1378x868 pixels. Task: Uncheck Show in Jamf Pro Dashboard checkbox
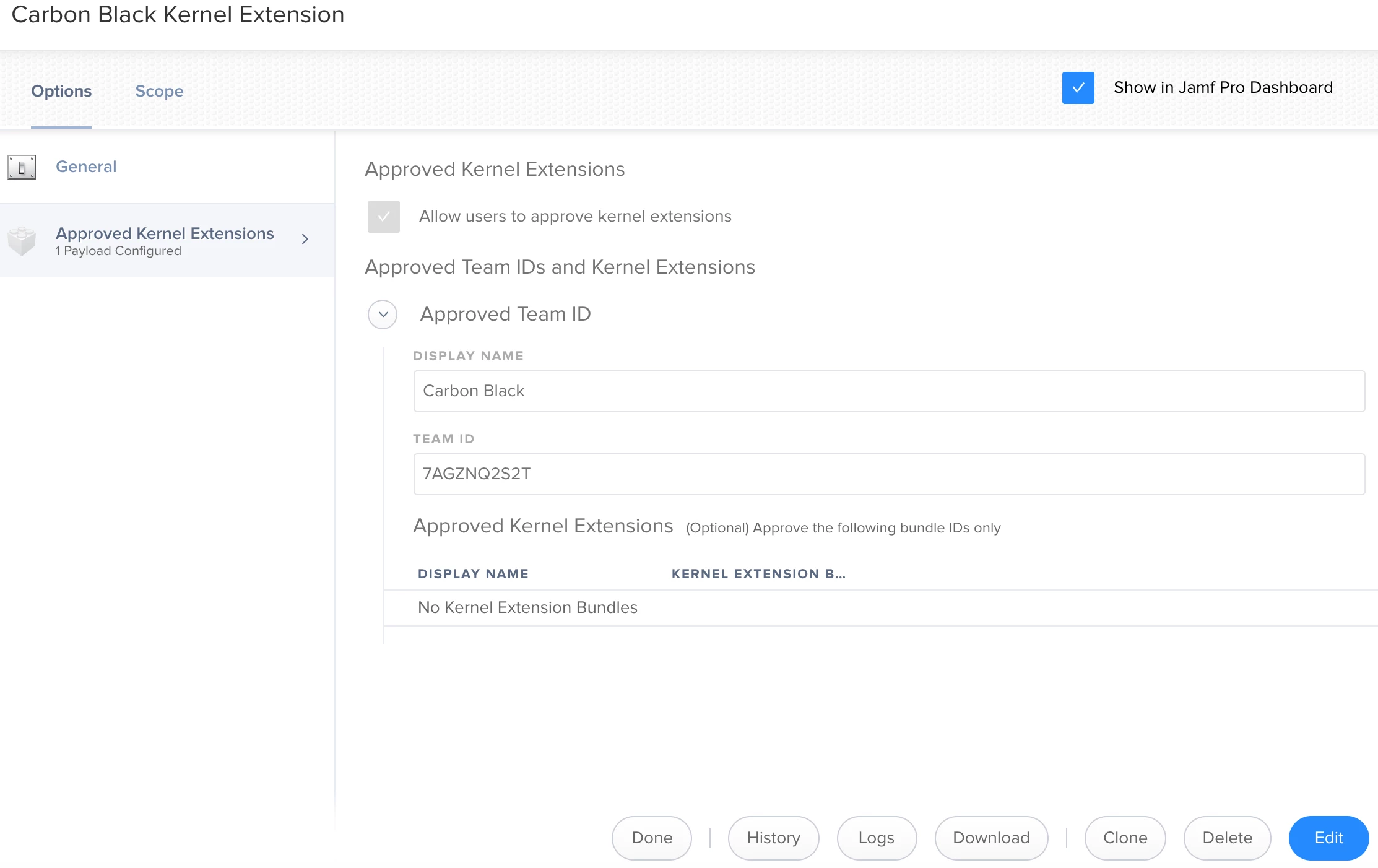click(x=1078, y=88)
